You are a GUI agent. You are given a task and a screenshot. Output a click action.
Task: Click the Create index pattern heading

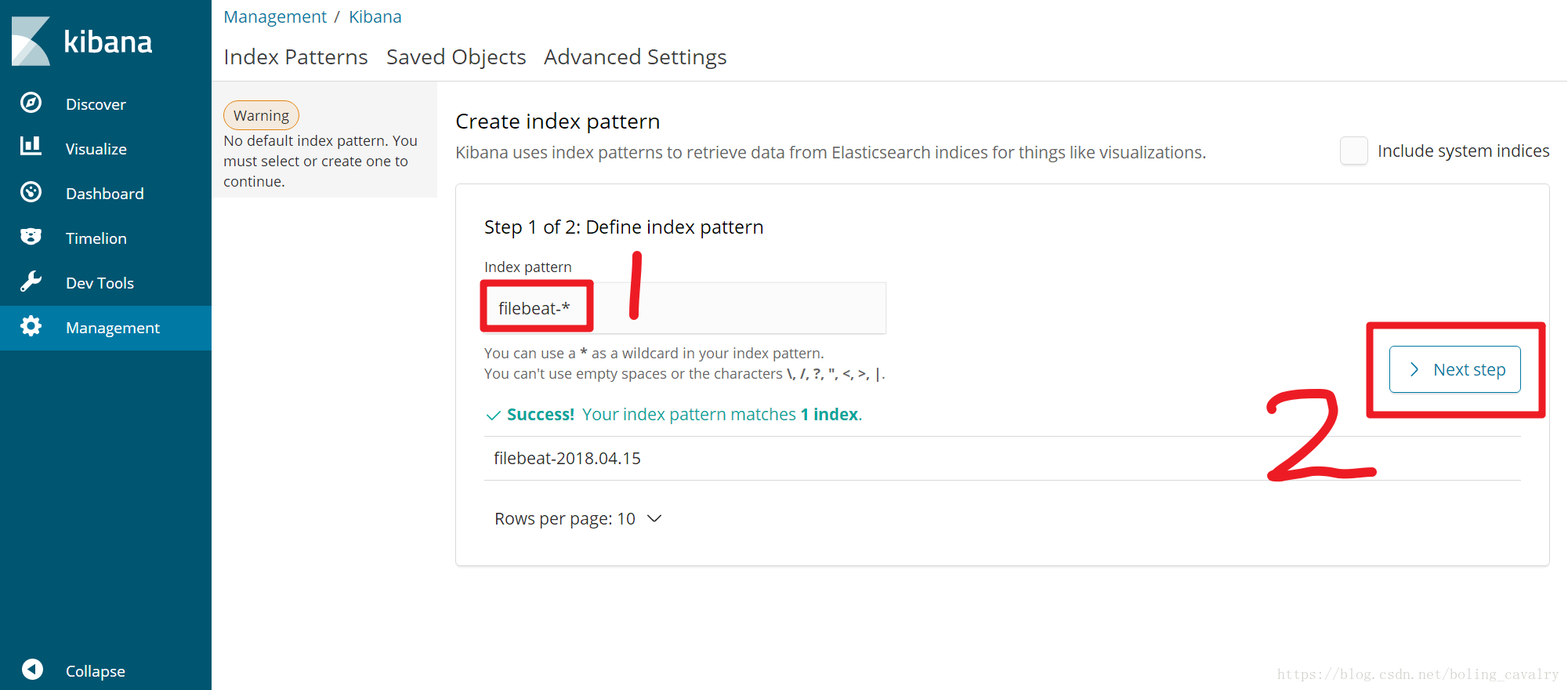click(x=557, y=122)
